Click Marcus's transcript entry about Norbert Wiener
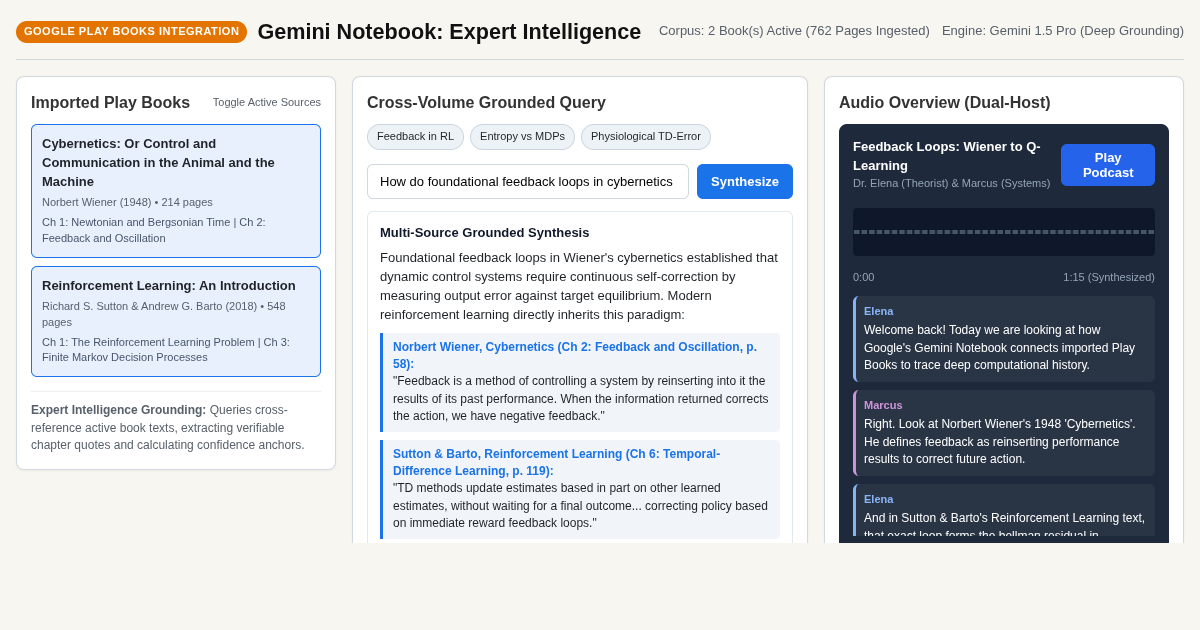The height and width of the screenshot is (630, 1200). coord(1004,433)
